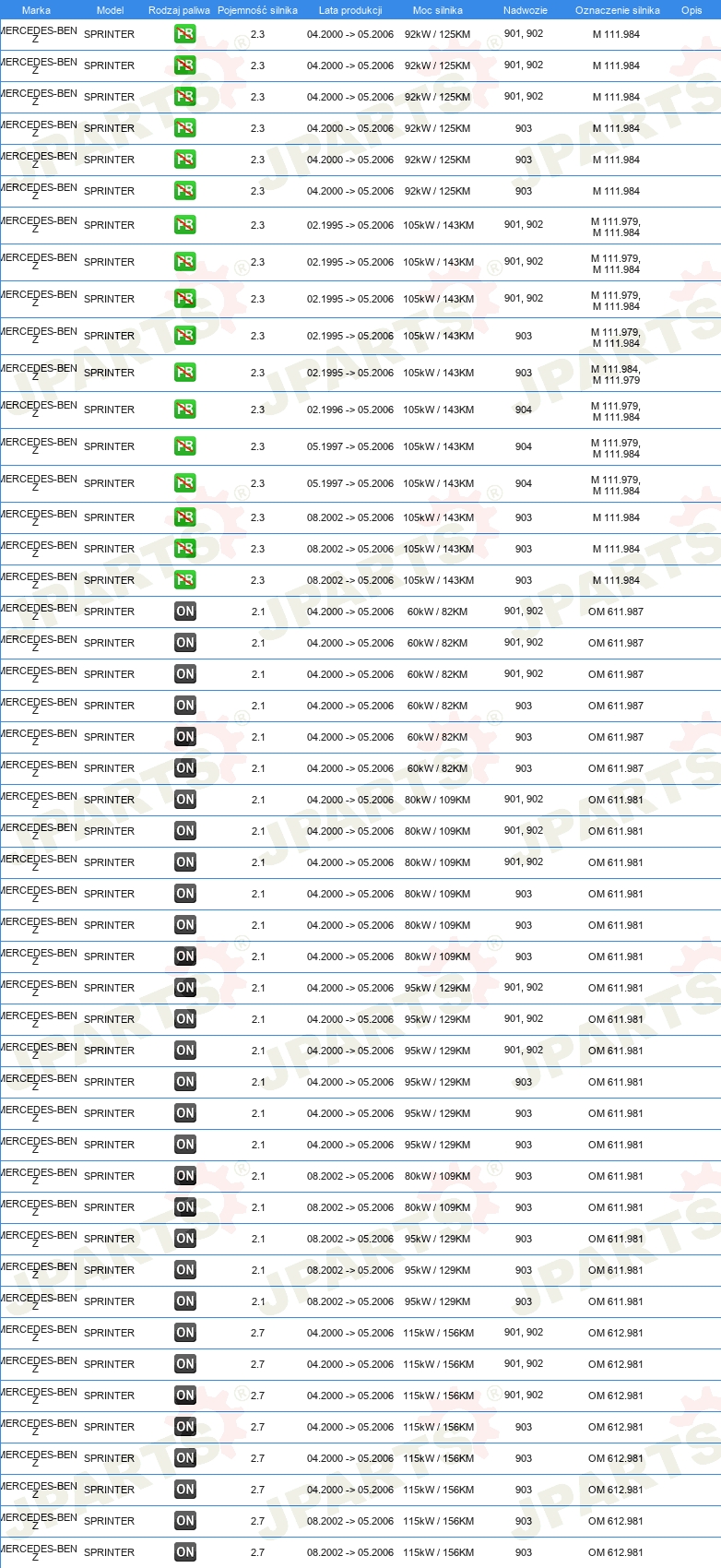721x1568 pixels.
Task: Click '08.2002 -> 05.2006' in the last row
Action: click(x=350, y=1552)
